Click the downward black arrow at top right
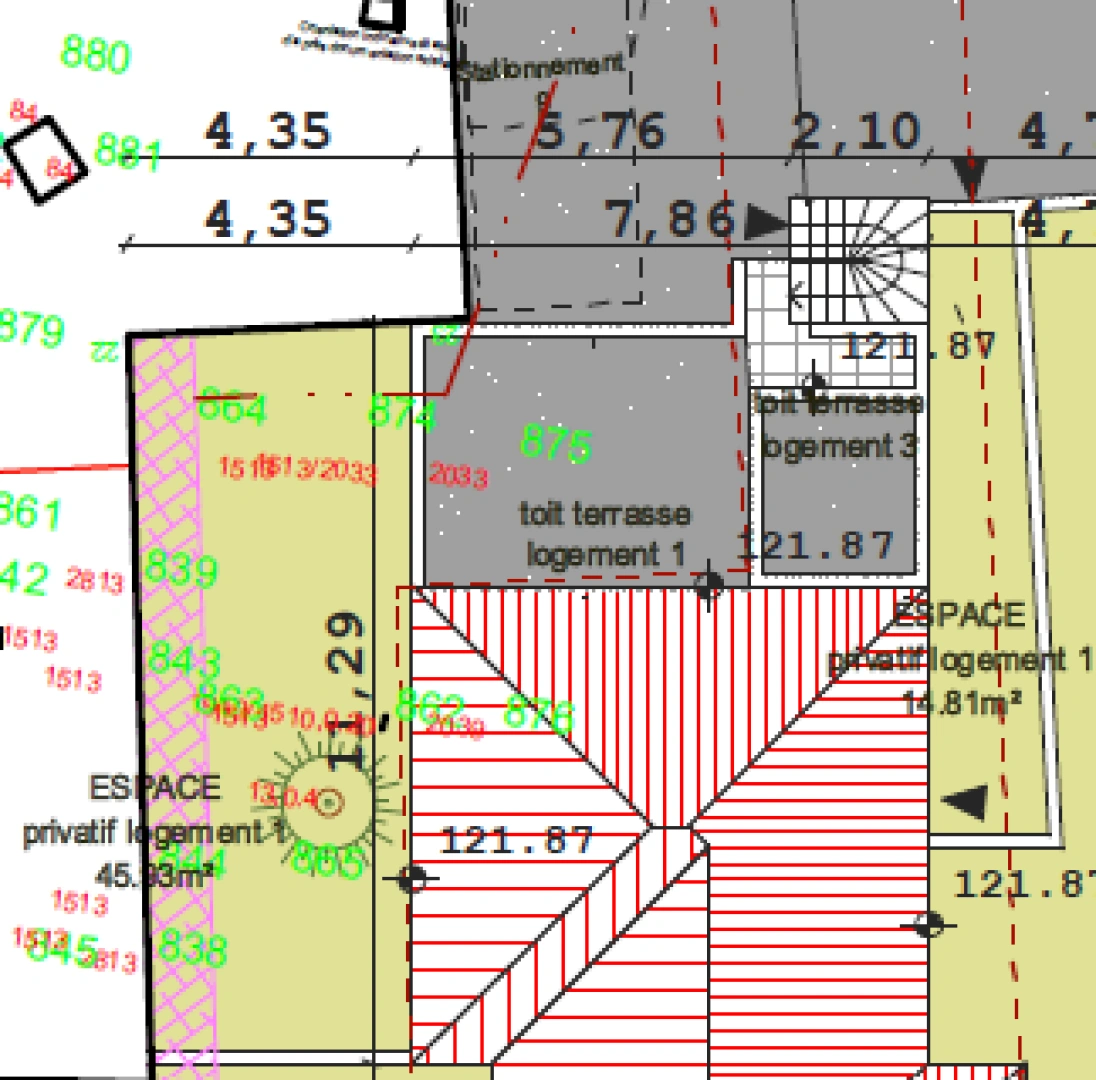1096x1080 pixels. [x=967, y=181]
